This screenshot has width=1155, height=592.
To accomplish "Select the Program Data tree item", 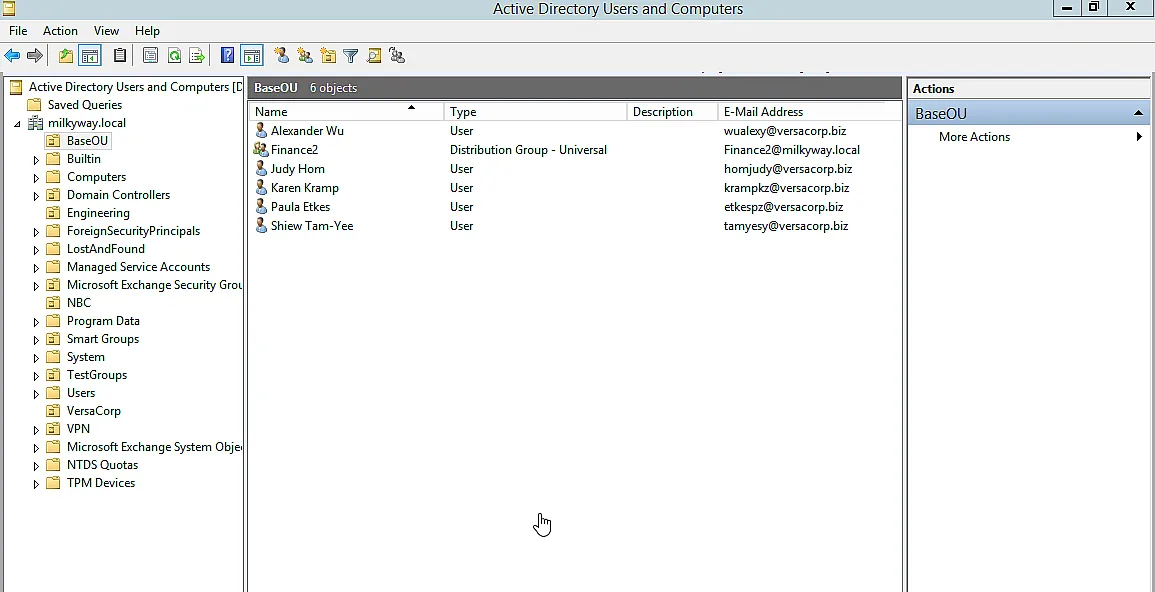I will click(x=103, y=321).
